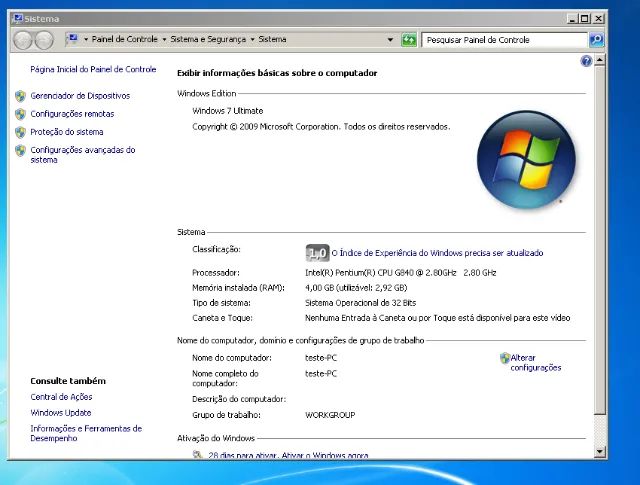Click the green refresh arrows button
Screen dimensions: 640x485
click(409, 40)
